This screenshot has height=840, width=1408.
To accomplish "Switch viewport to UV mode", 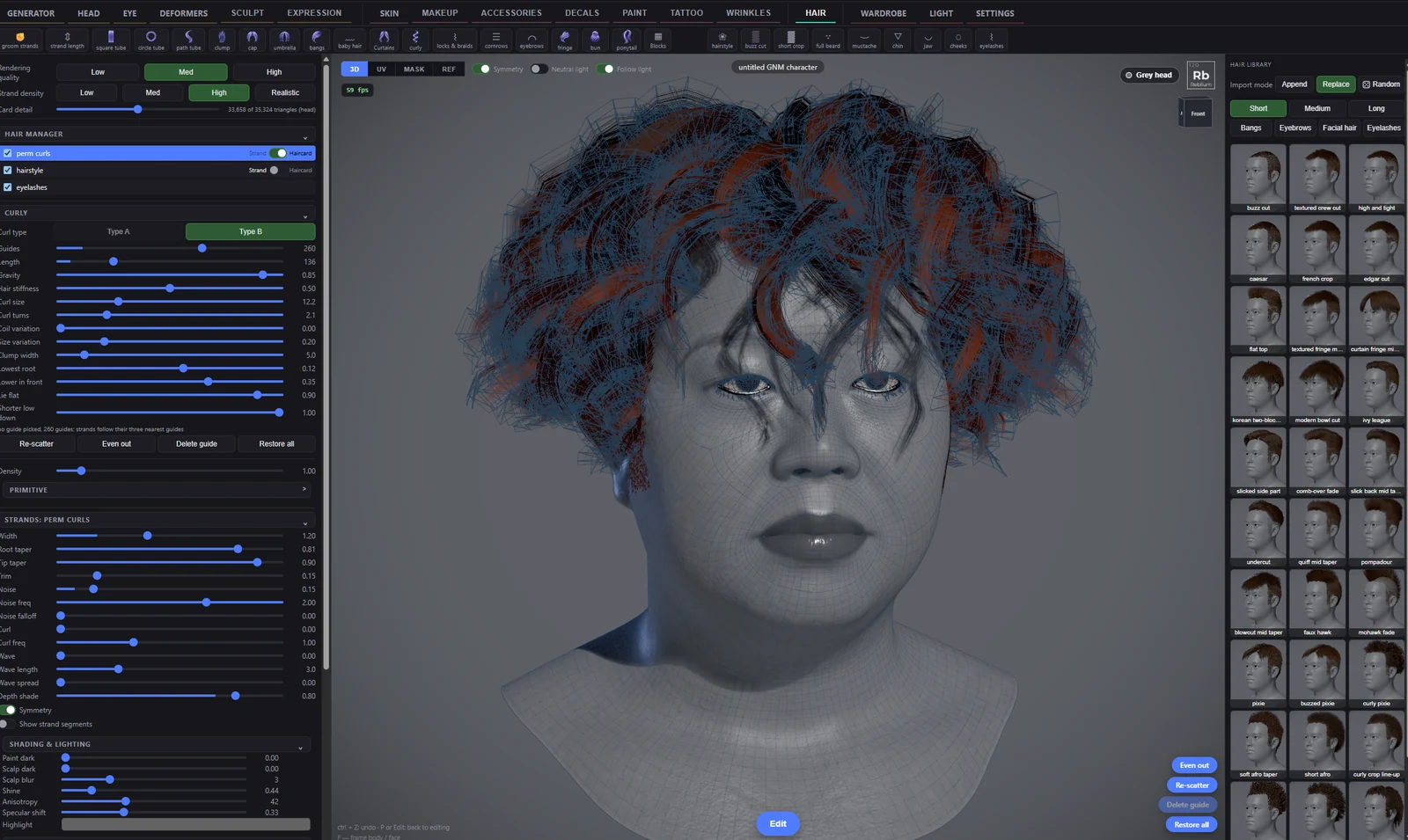I will [x=381, y=69].
